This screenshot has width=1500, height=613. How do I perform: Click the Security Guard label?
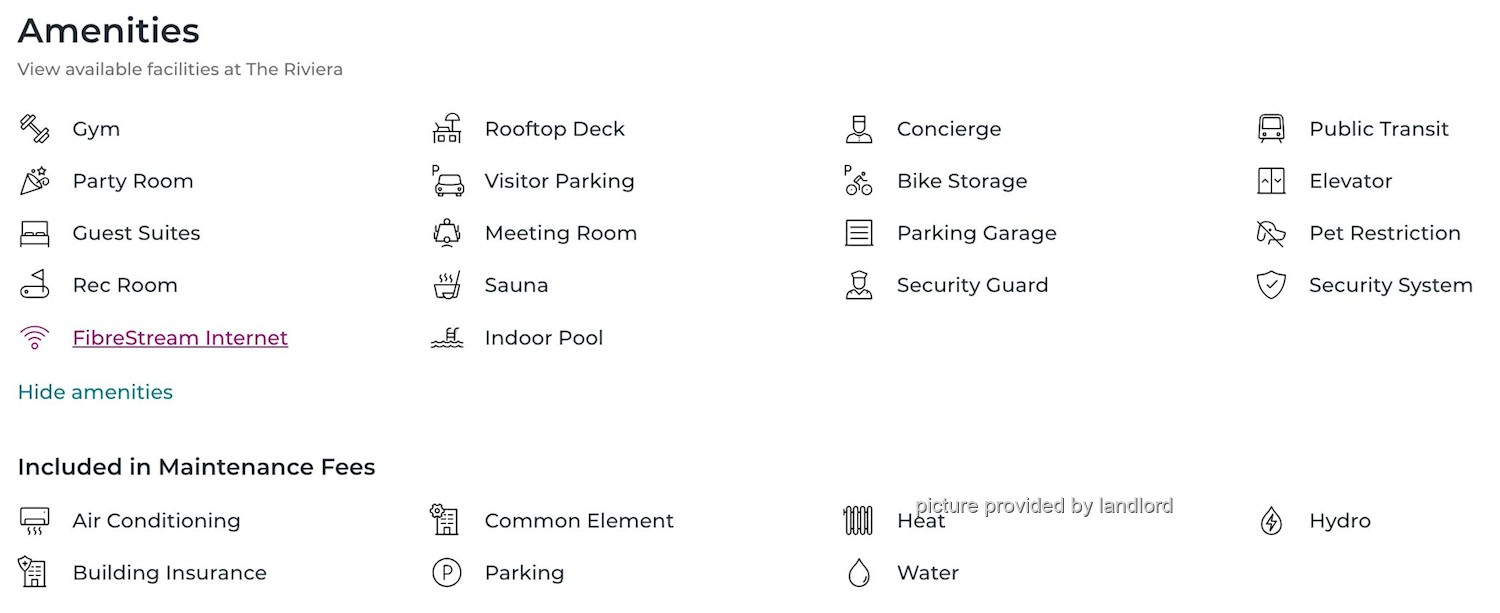click(x=972, y=285)
